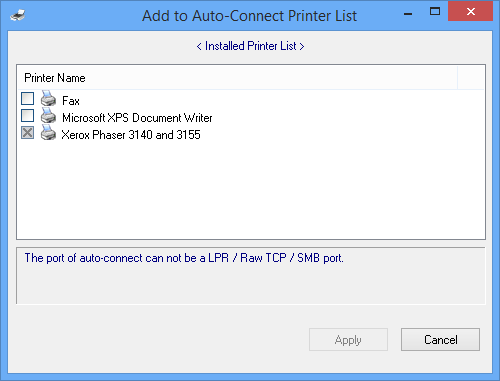This screenshot has width=500, height=381.
Task: Click the right angle bracket after List
Action: point(302,46)
